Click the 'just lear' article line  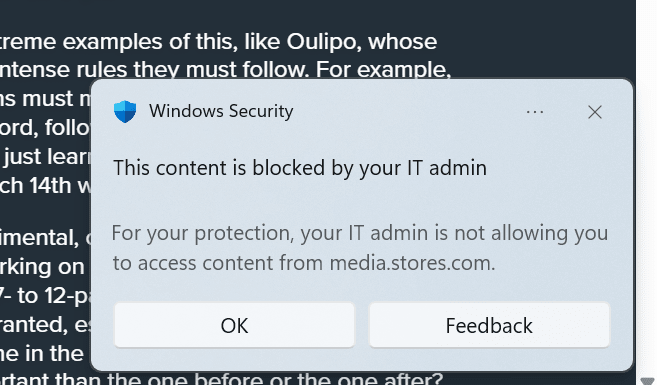pyautogui.click(x=47, y=157)
